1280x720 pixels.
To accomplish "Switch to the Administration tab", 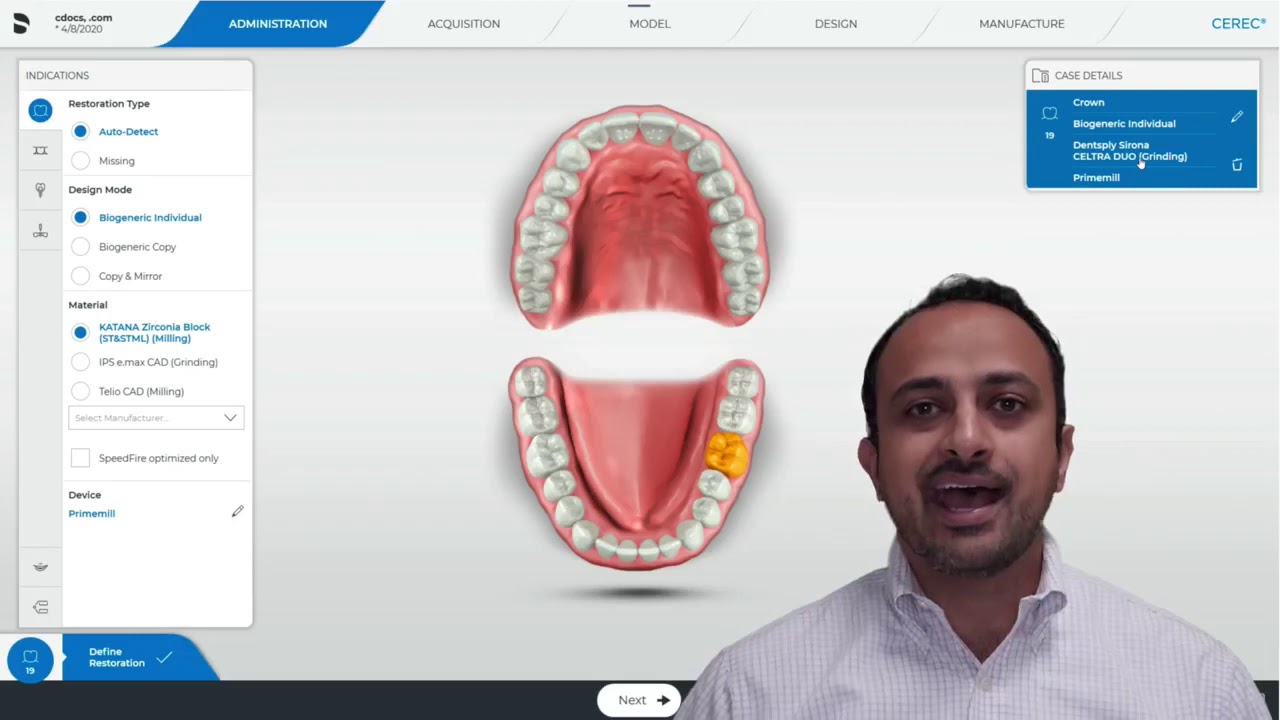I will click(278, 24).
